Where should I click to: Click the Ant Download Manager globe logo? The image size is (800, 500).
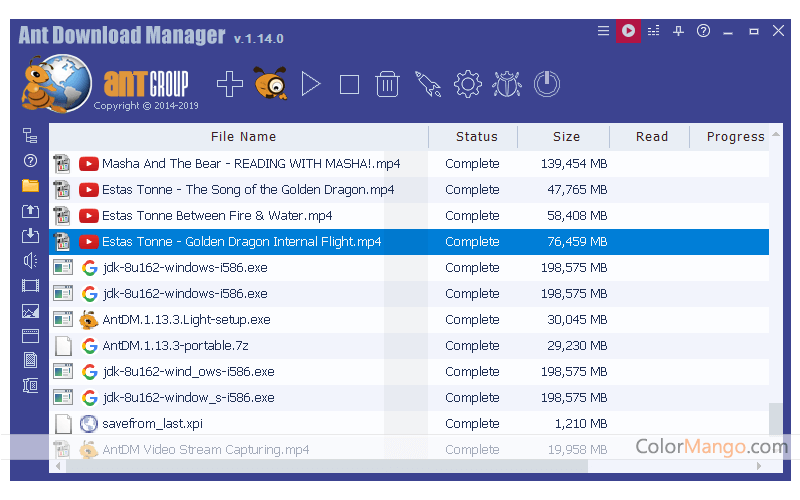57,84
